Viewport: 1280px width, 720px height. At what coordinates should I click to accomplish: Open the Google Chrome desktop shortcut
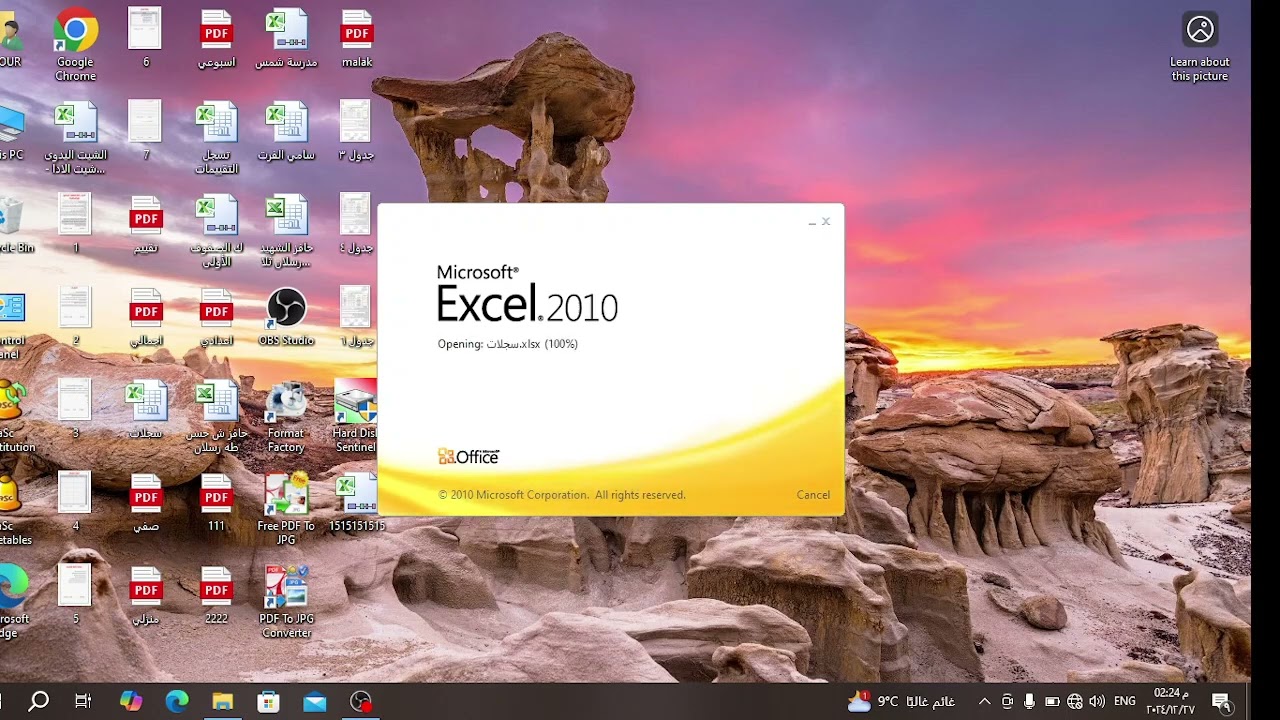click(x=76, y=45)
